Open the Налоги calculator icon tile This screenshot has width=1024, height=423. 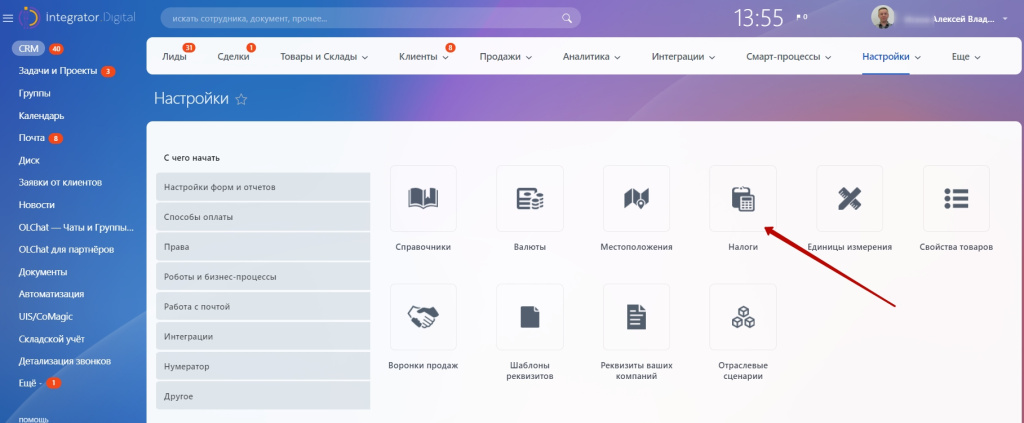tap(742, 199)
